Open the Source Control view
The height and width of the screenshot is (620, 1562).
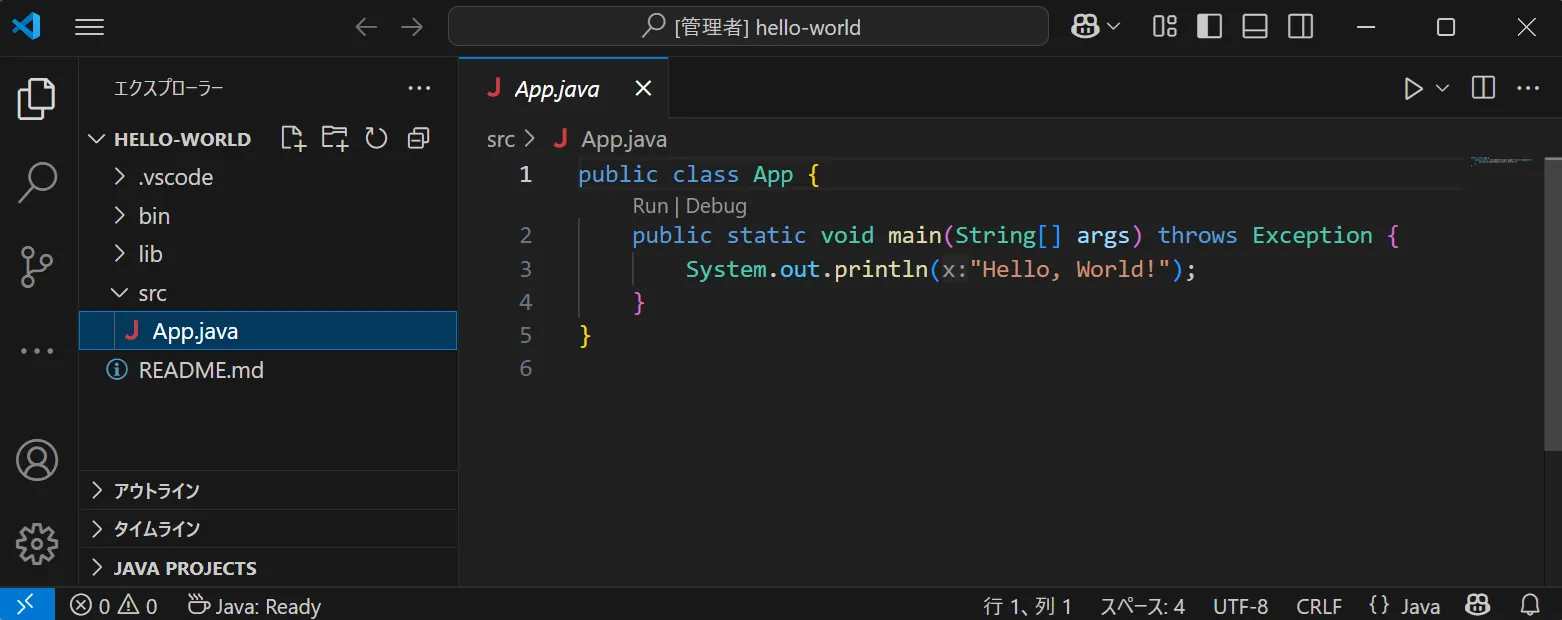[x=37, y=267]
